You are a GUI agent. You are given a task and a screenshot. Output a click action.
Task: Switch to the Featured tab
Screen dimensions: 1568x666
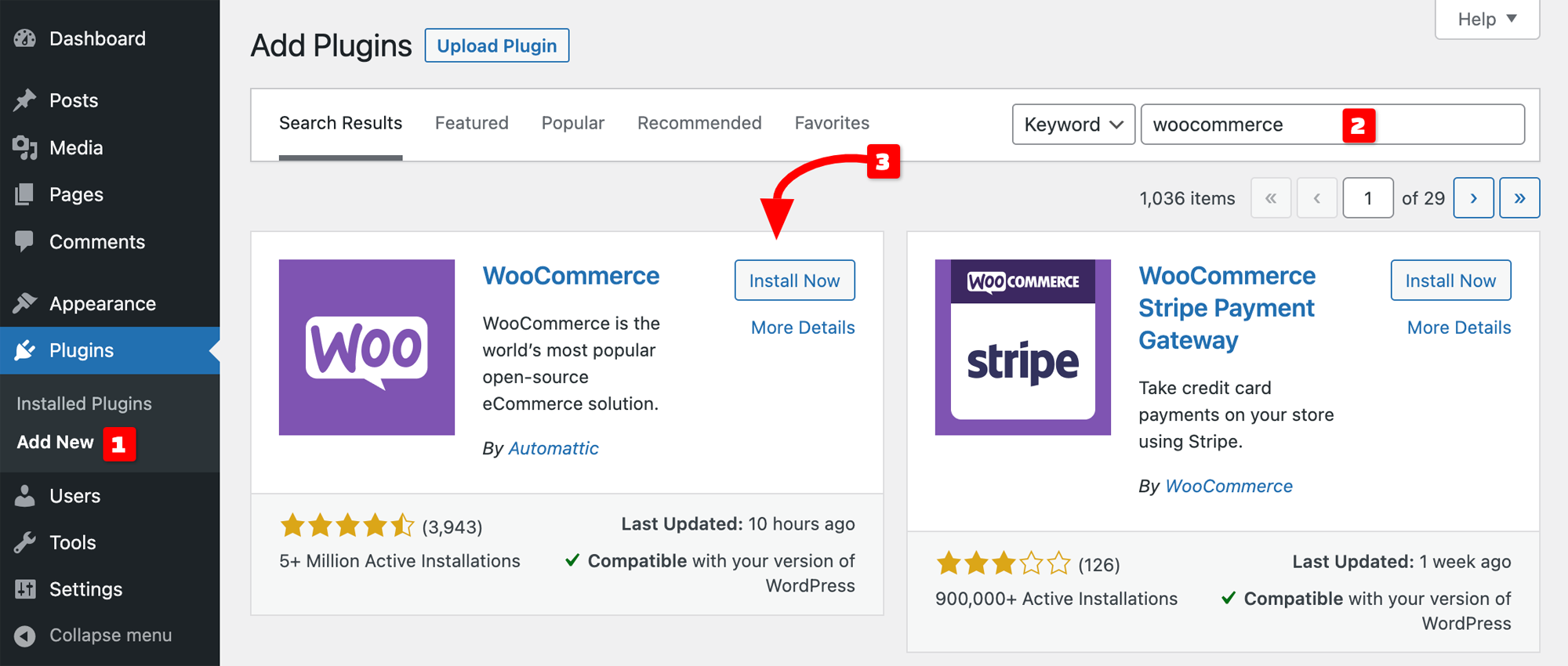[471, 123]
